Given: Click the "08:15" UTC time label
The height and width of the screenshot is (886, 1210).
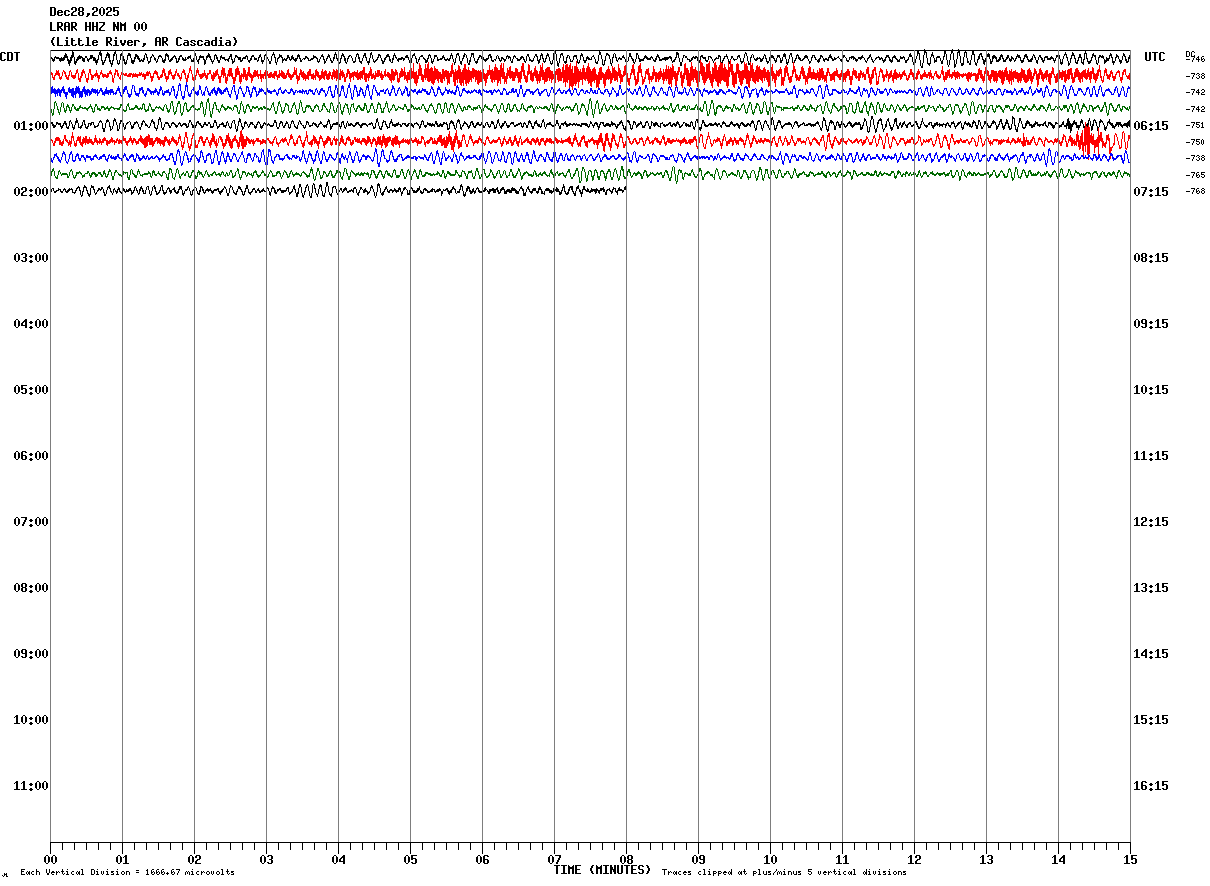Looking at the screenshot, I should pyautogui.click(x=1151, y=258).
